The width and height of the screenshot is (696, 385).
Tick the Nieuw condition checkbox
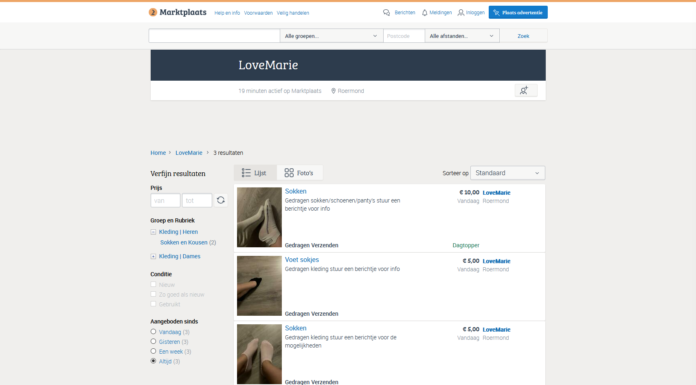(153, 284)
